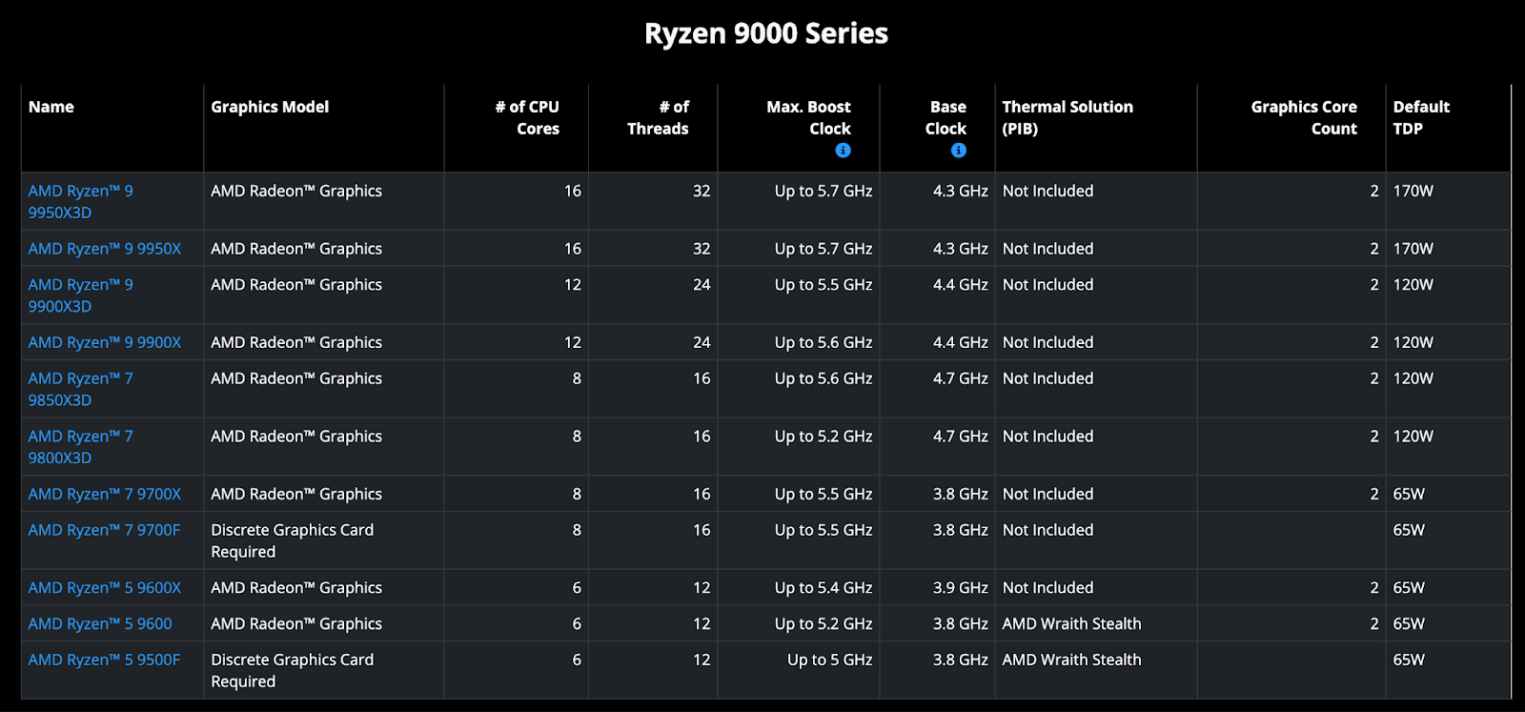Select the AMD Ryzen 7 9700X link
Screen dimensions: 1525x712
[x=103, y=493]
